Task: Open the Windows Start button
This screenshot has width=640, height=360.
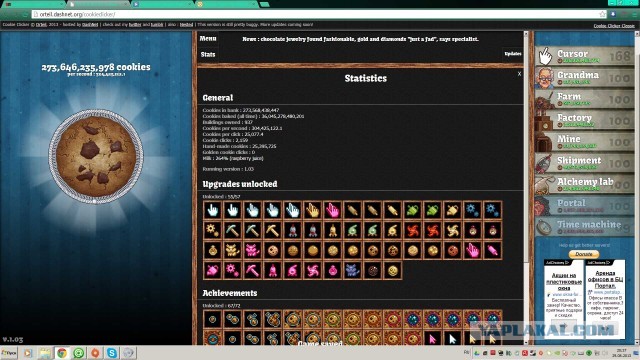Action: click(9, 353)
